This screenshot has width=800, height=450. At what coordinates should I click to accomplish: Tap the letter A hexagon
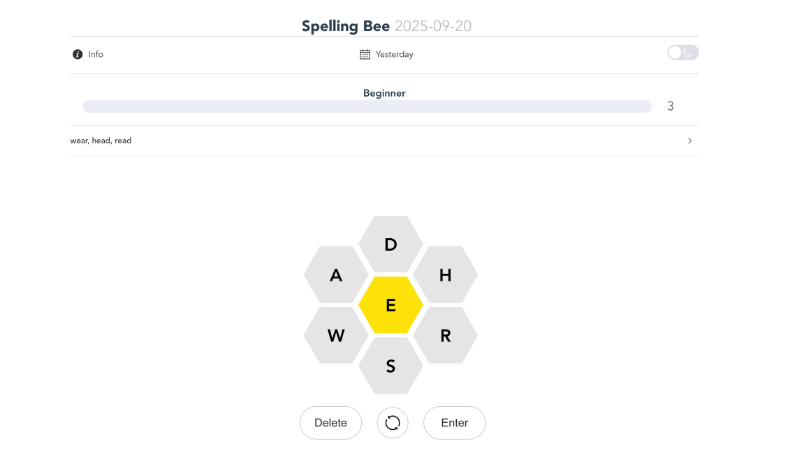pyautogui.click(x=336, y=275)
